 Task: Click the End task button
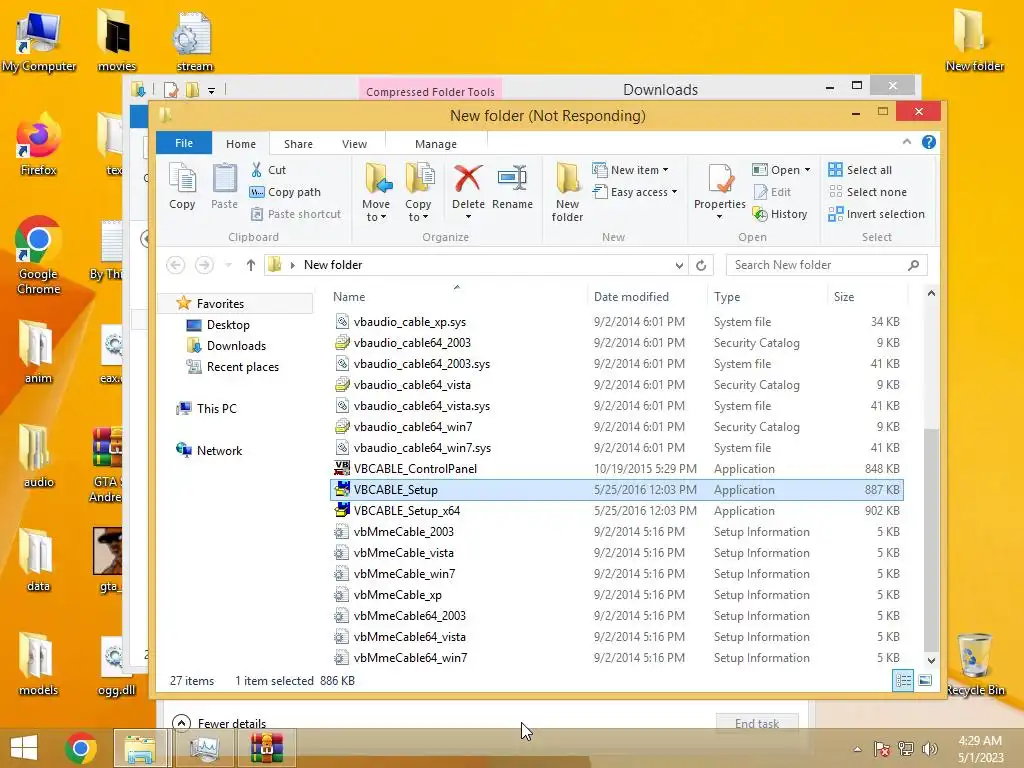[757, 723]
